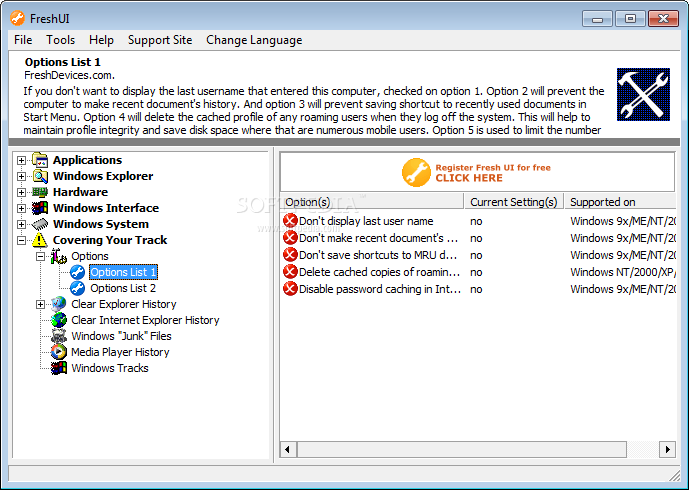
Task: Open the Change Language menu
Action: [x=253, y=40]
